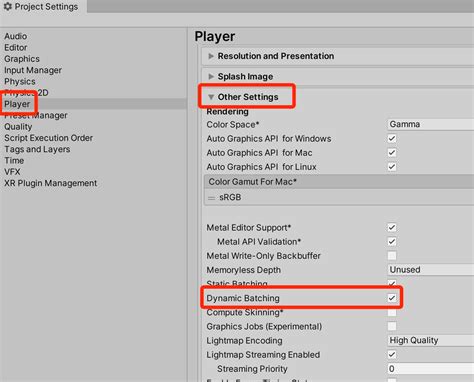Select Physics settings category
This screenshot has width=474, height=382.
[x=20, y=81]
